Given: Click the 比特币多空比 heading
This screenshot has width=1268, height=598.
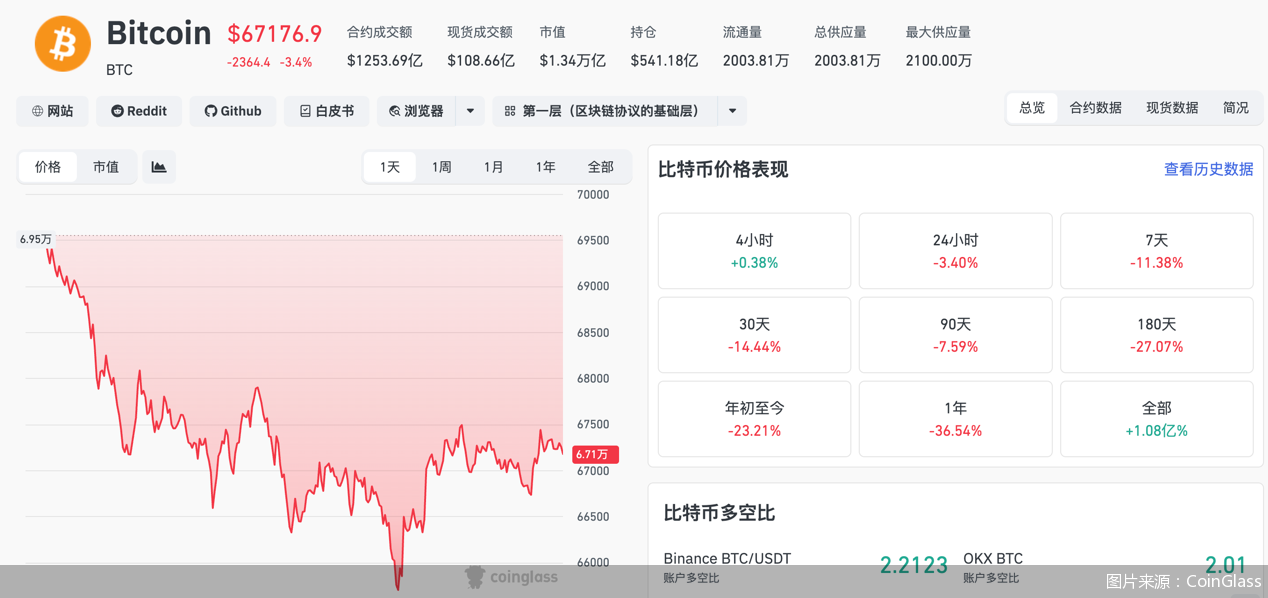Looking at the screenshot, I should tap(720, 513).
